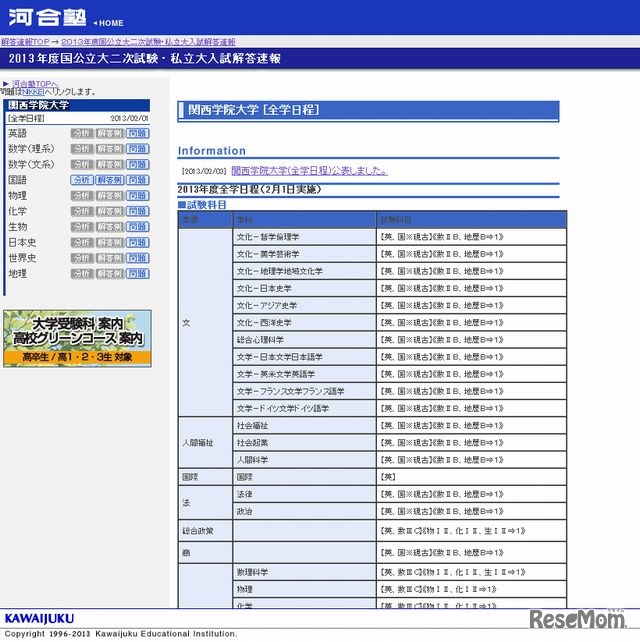The height and width of the screenshot is (642, 640).
Task: Open 解答例 for 生物
Action: 110,227
